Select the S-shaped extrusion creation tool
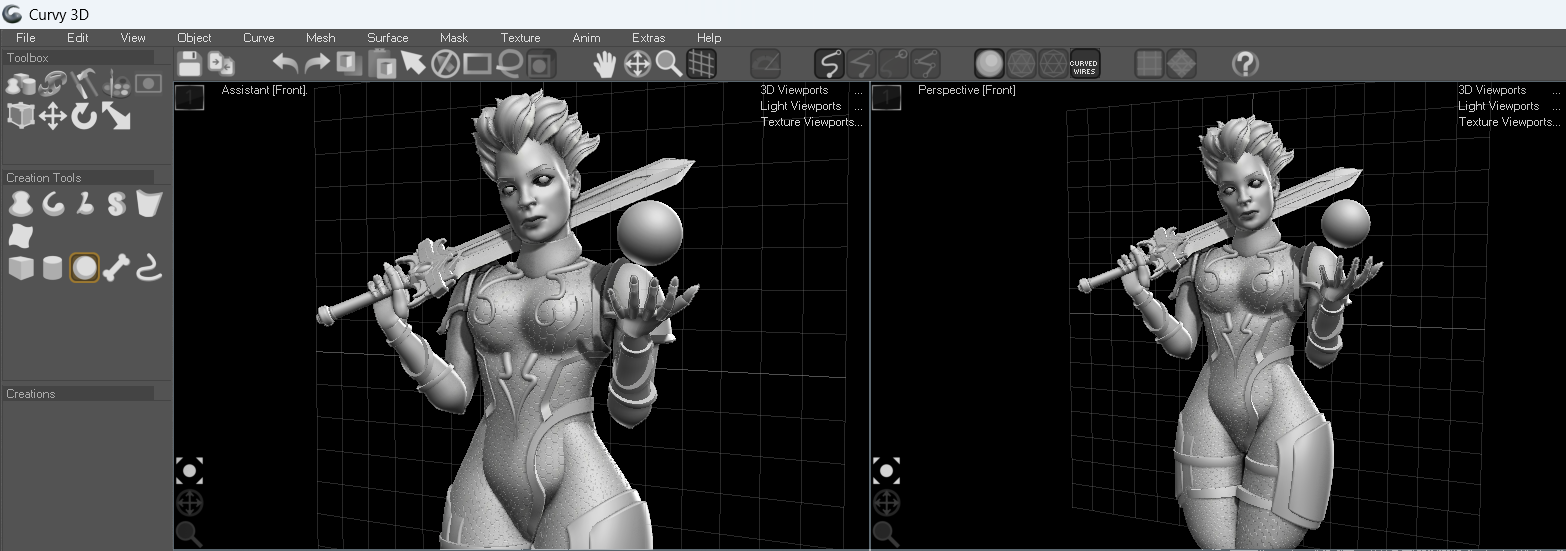Viewport: 1566px width, 551px height. (117, 204)
